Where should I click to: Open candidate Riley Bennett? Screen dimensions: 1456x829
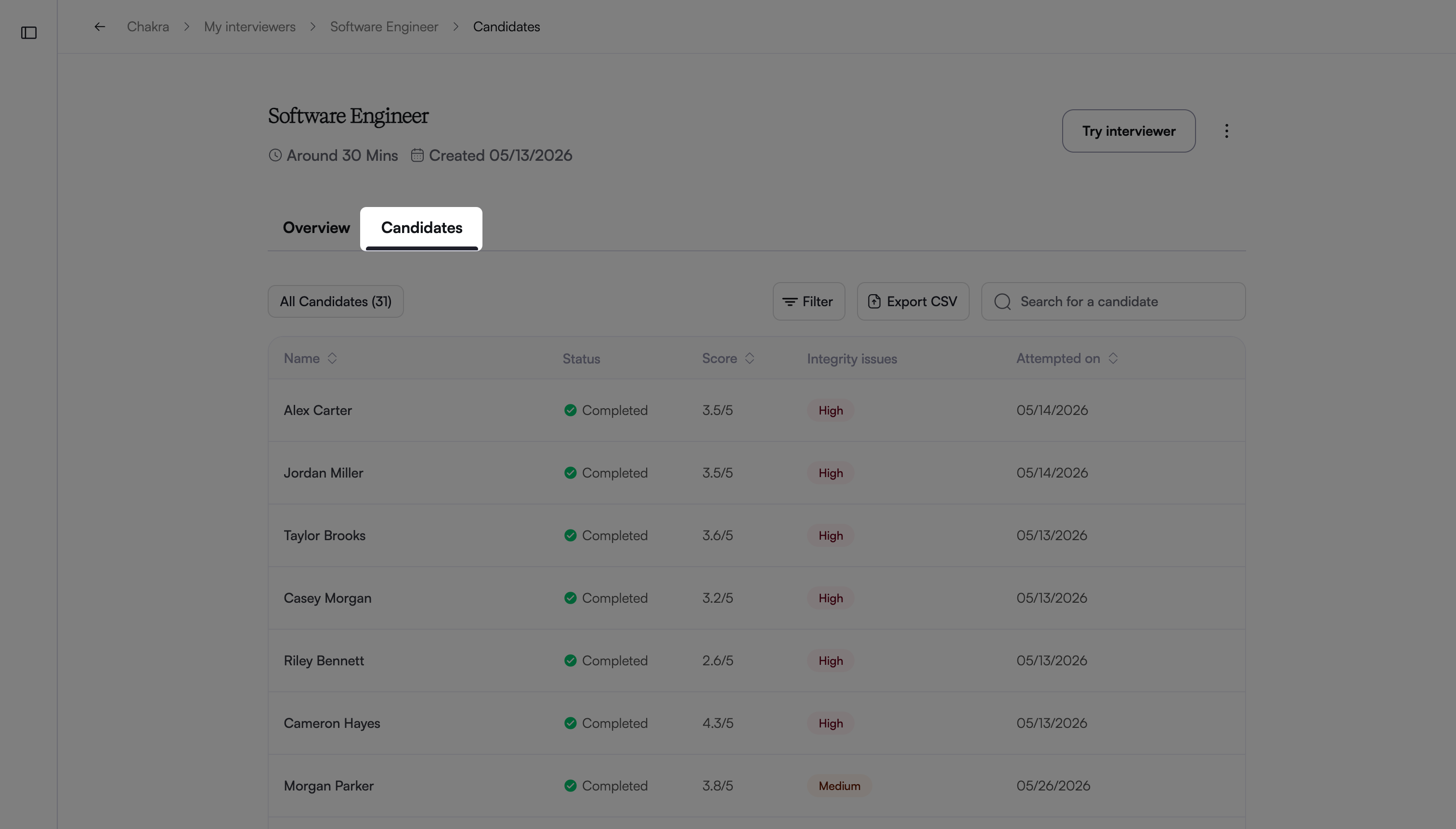click(324, 661)
